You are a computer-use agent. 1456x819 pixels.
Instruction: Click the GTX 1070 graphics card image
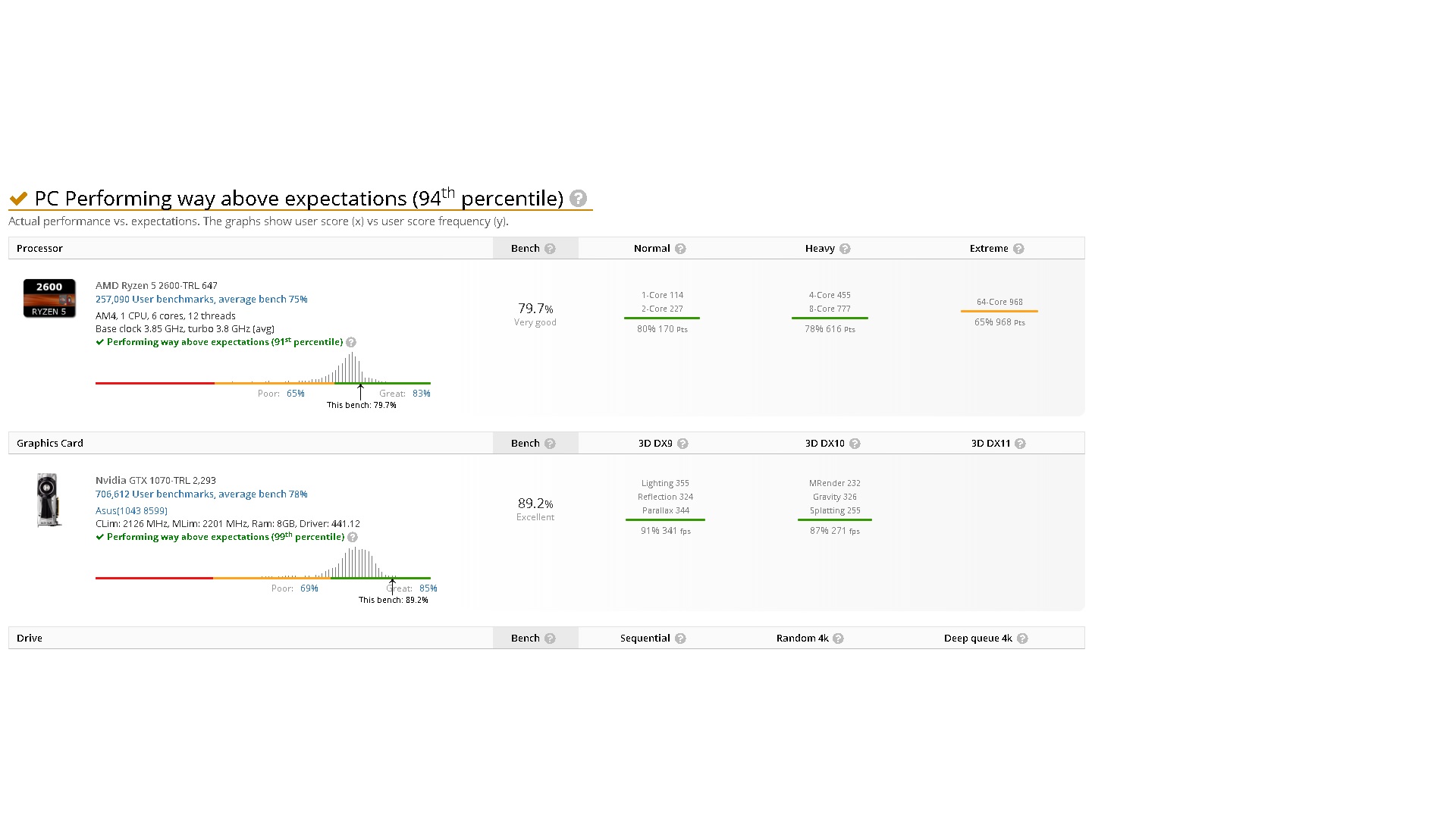click(49, 500)
